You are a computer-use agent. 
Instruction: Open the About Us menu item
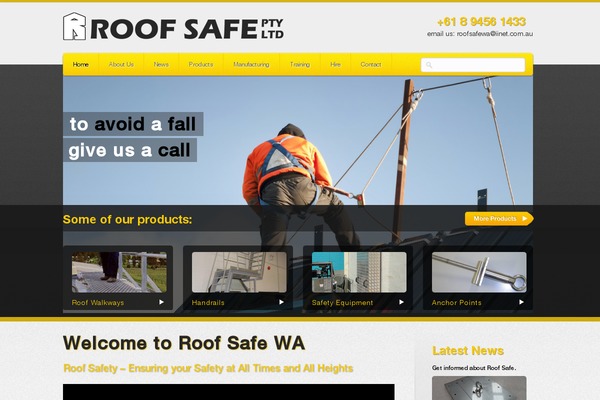(121, 64)
